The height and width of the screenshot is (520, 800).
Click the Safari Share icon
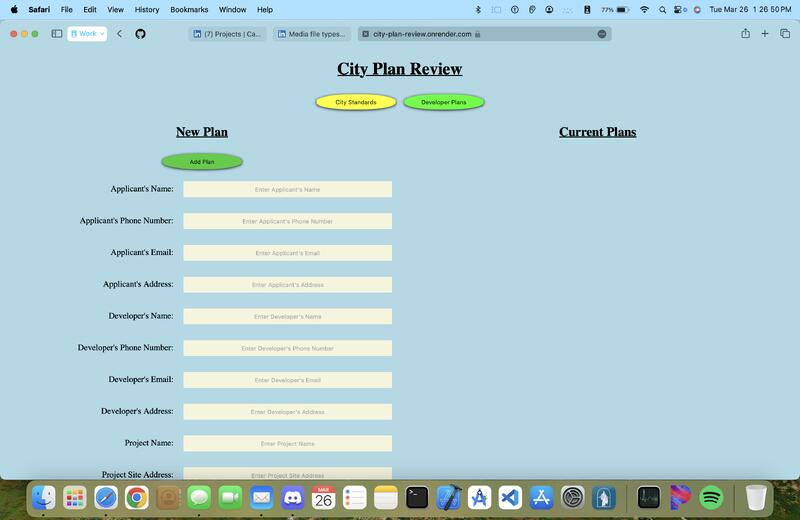745,34
